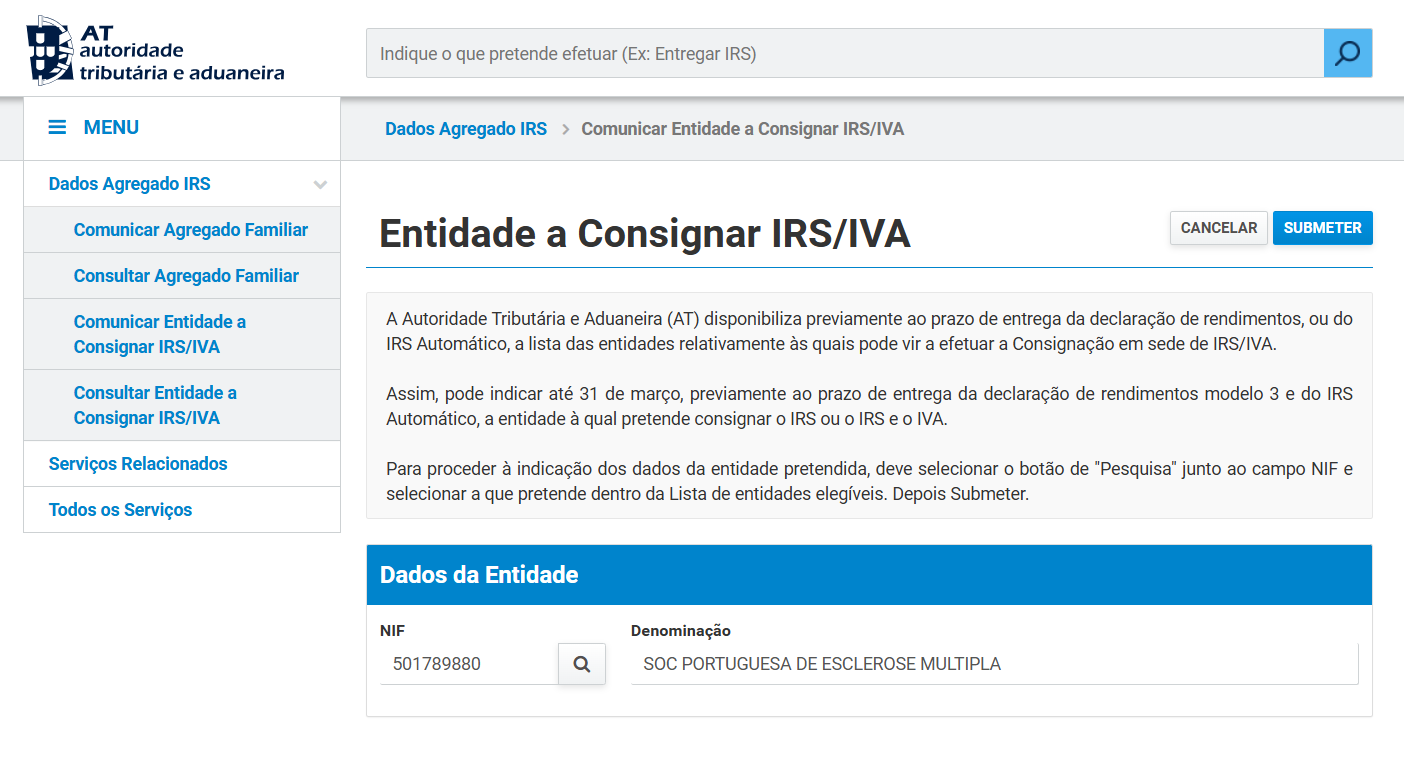Open Todos os Serviços menu item
This screenshot has height=775, width=1404.
click(x=182, y=510)
